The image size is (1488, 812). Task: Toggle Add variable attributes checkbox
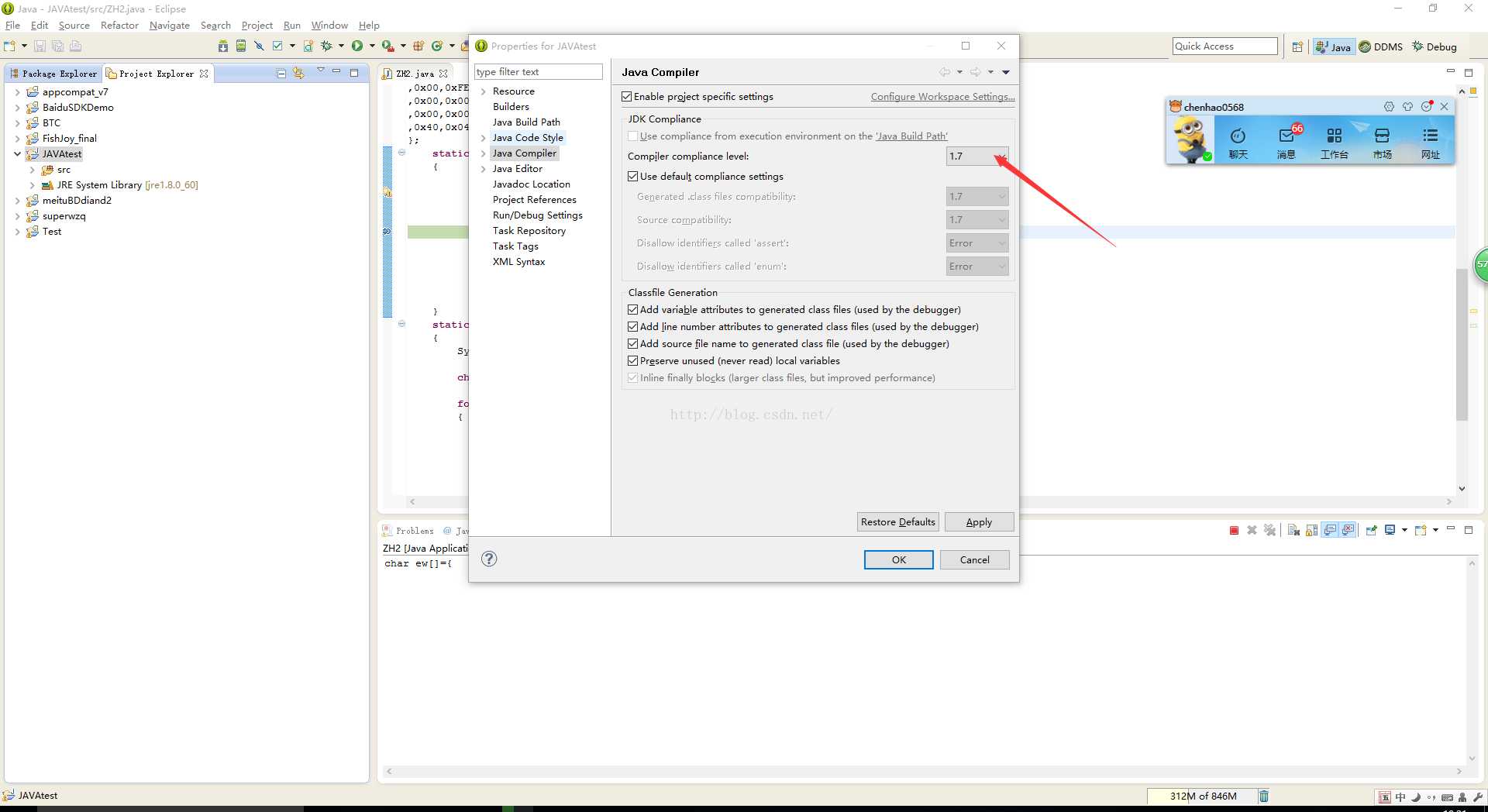click(632, 310)
